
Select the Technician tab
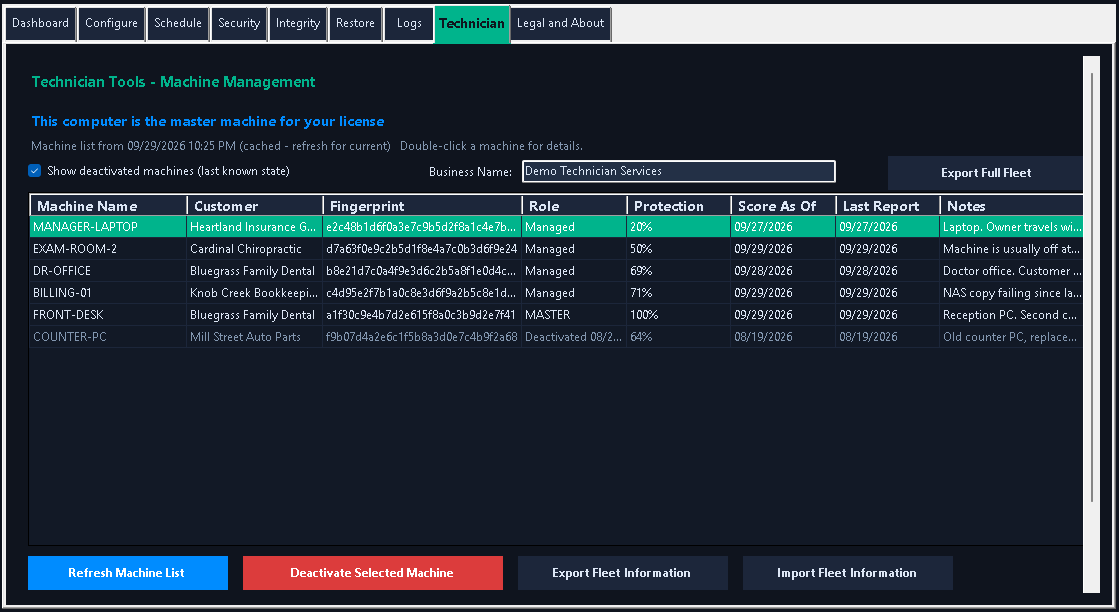tap(472, 24)
